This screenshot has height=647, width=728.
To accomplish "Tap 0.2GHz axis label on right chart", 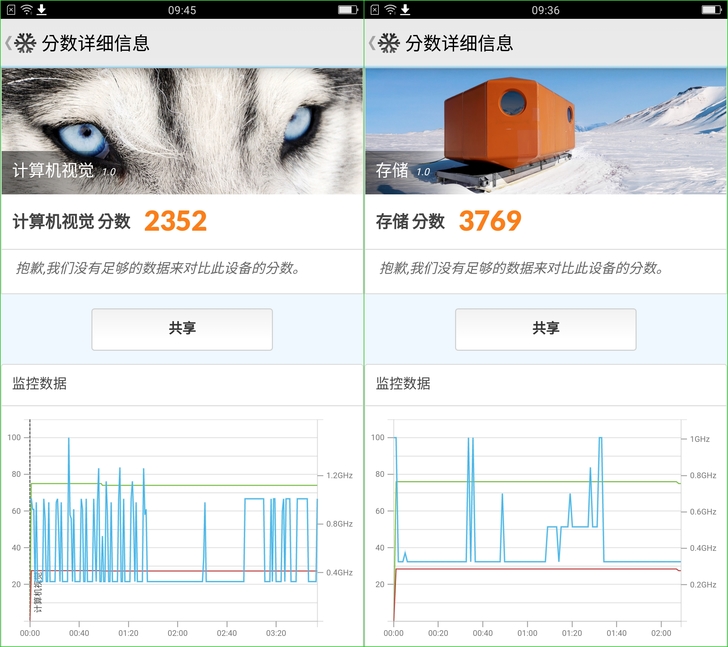I will click(x=703, y=585).
